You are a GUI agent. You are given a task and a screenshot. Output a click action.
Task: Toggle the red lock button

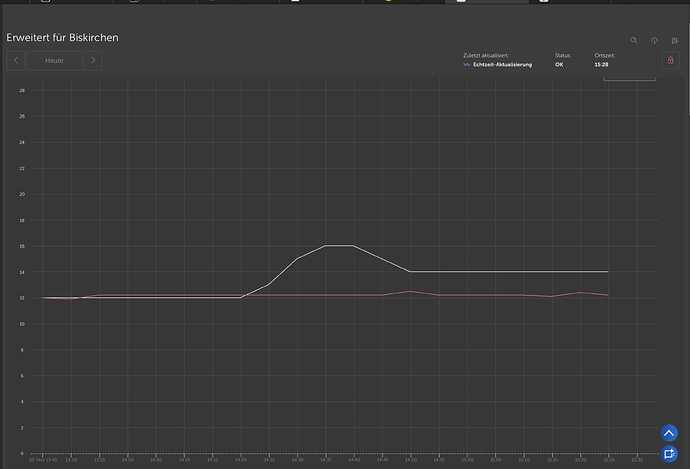tap(671, 60)
